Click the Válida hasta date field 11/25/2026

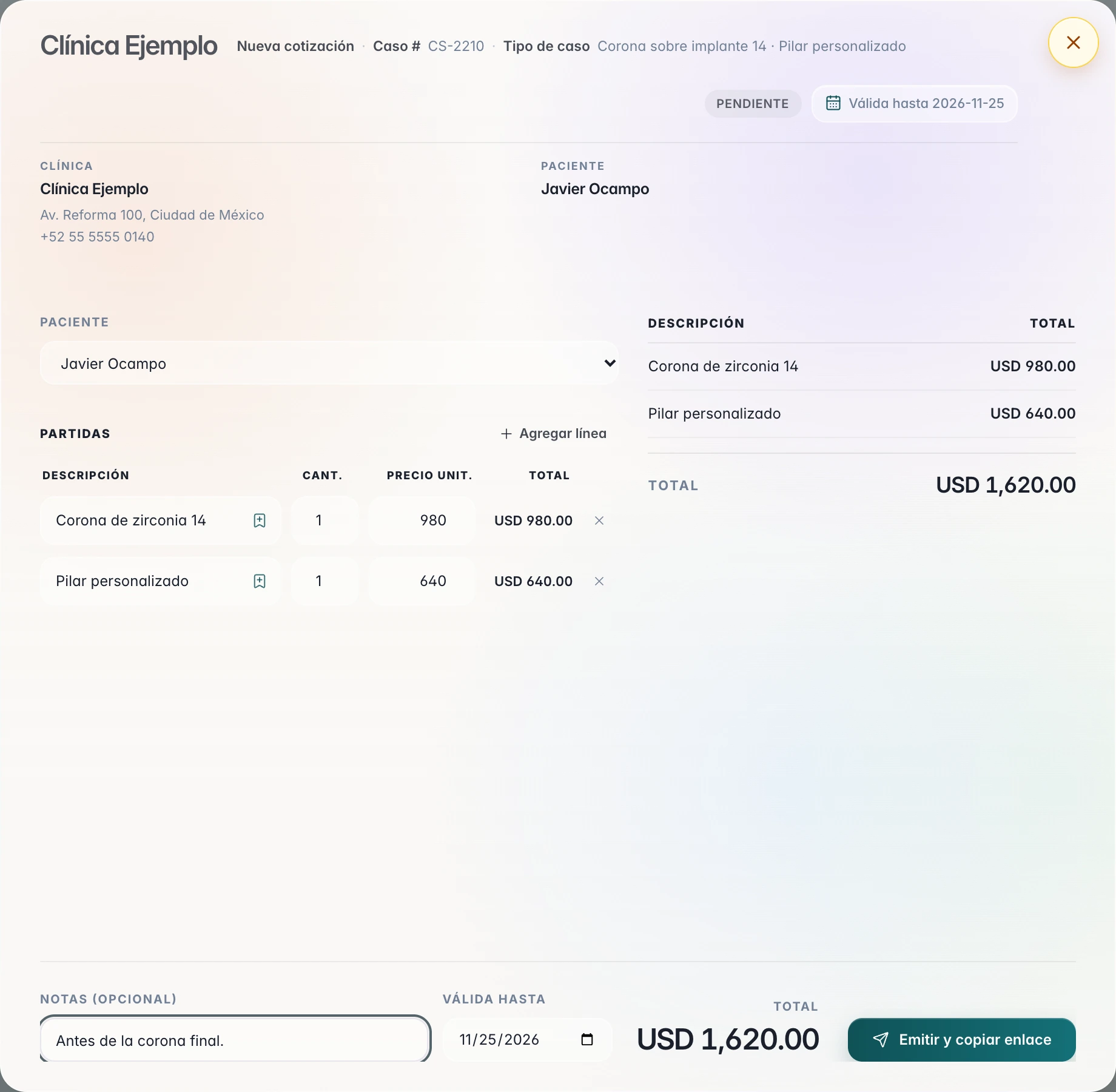pos(527,1040)
